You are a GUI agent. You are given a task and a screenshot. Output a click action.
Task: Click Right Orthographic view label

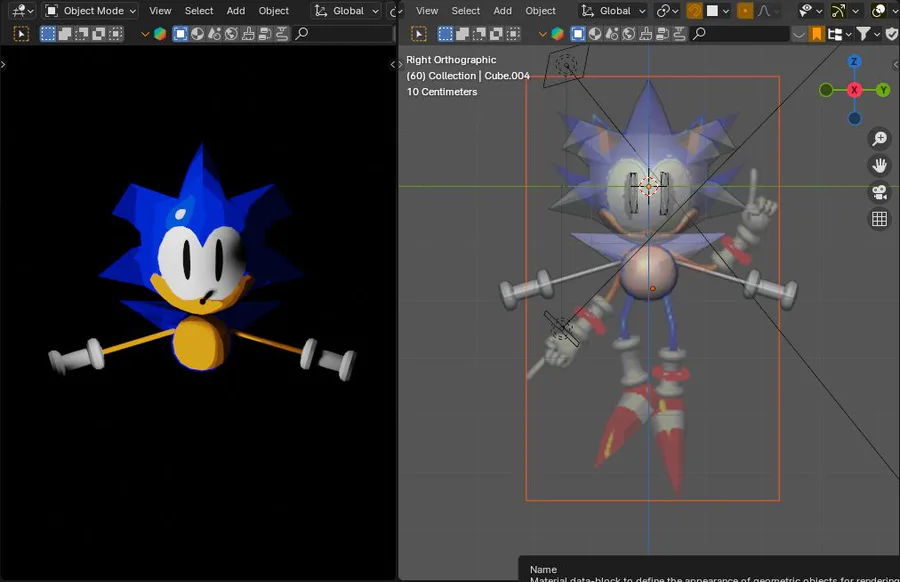click(451, 60)
